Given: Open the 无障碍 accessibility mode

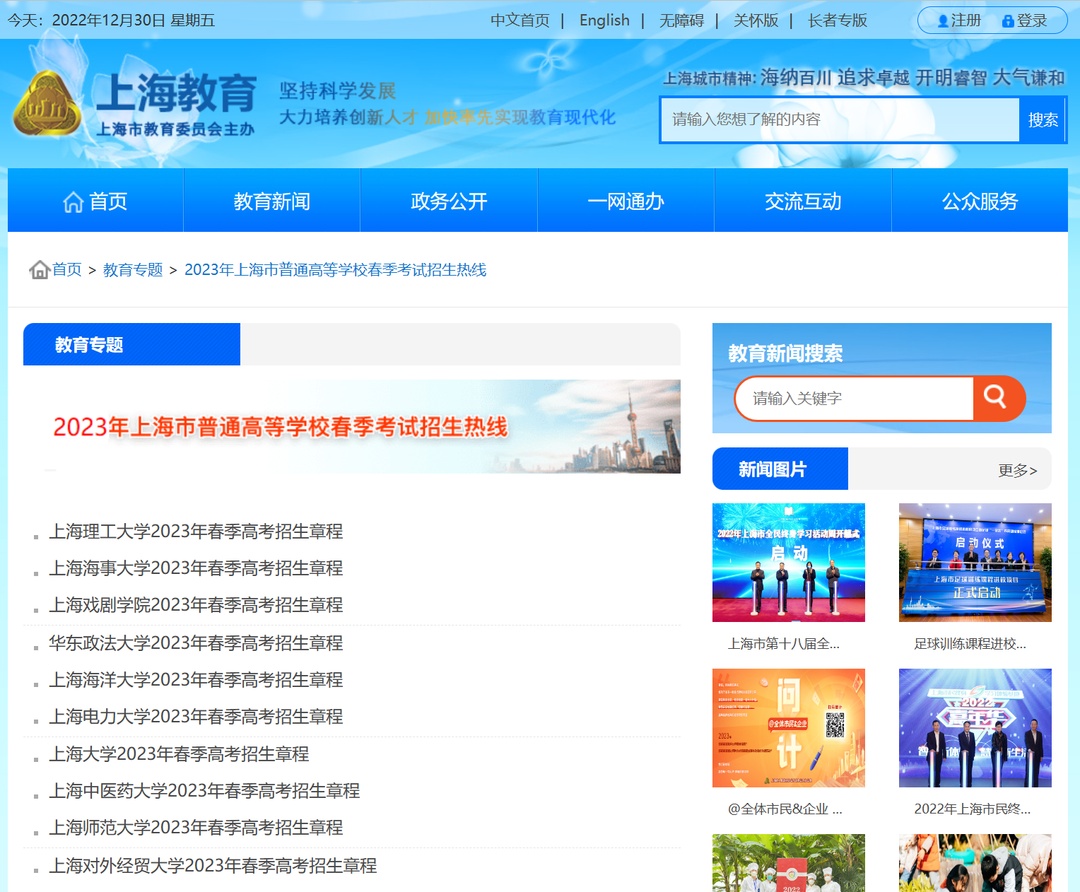Looking at the screenshot, I should tap(682, 21).
